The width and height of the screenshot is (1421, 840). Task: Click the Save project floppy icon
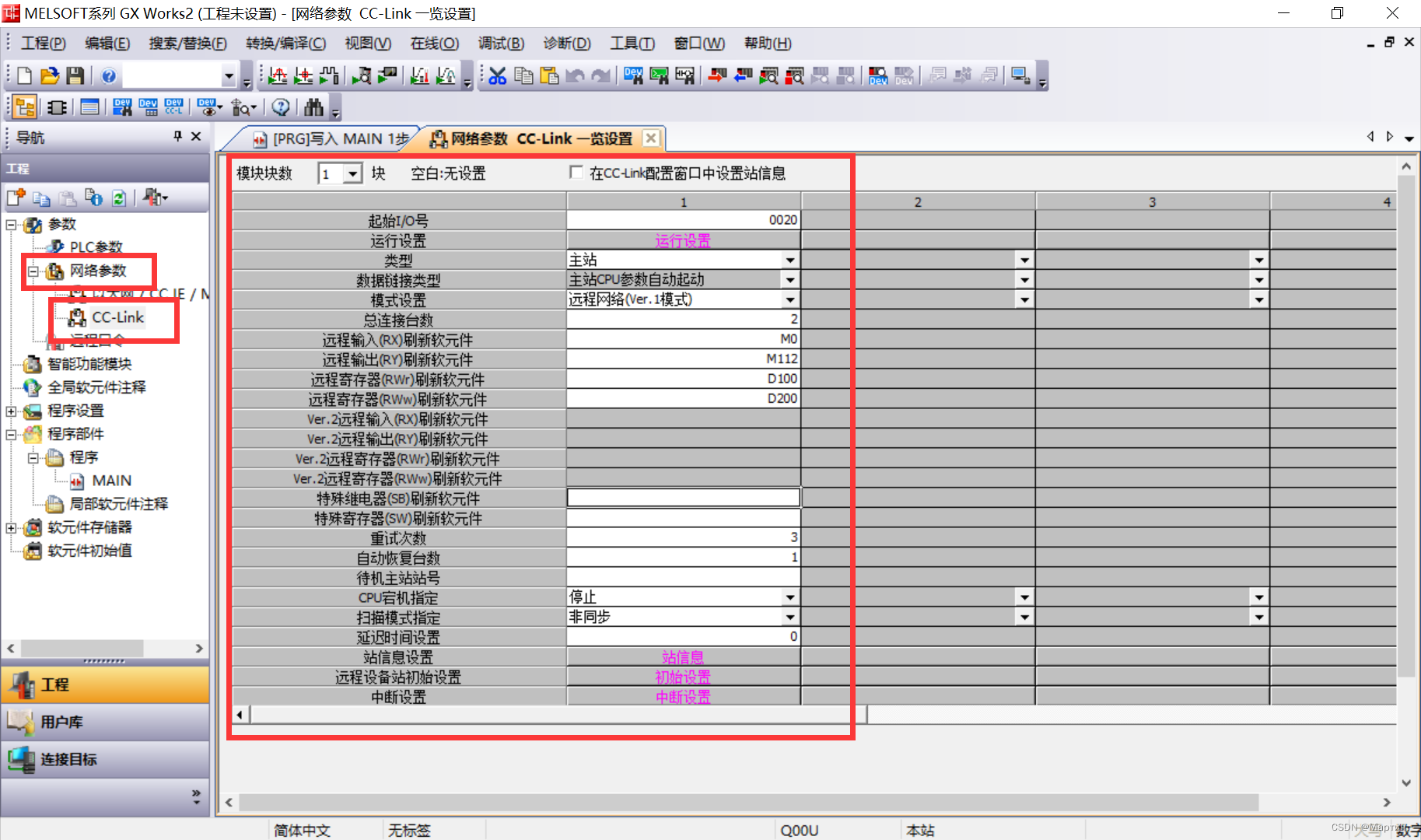tap(75, 75)
